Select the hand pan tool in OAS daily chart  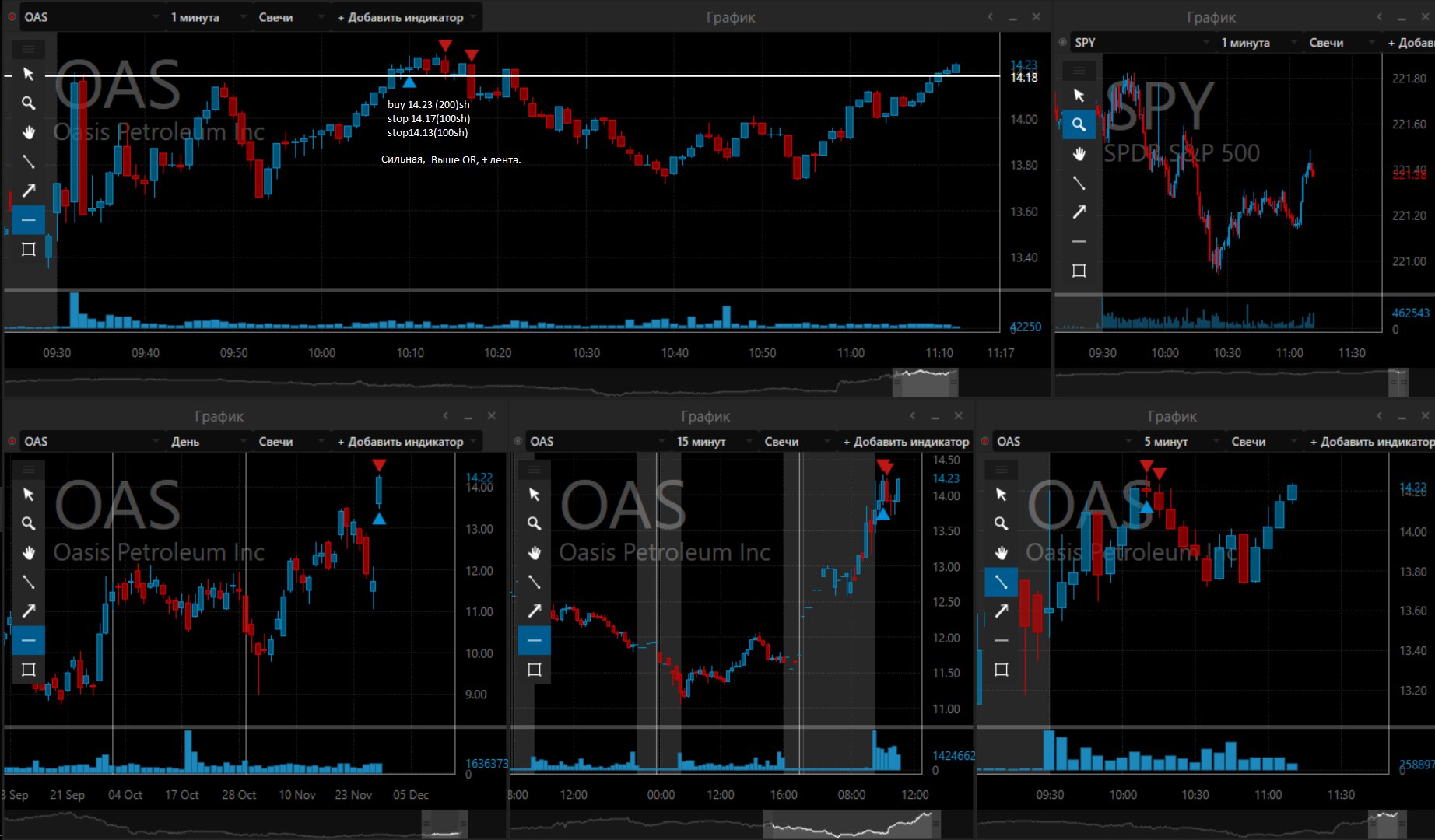29,553
